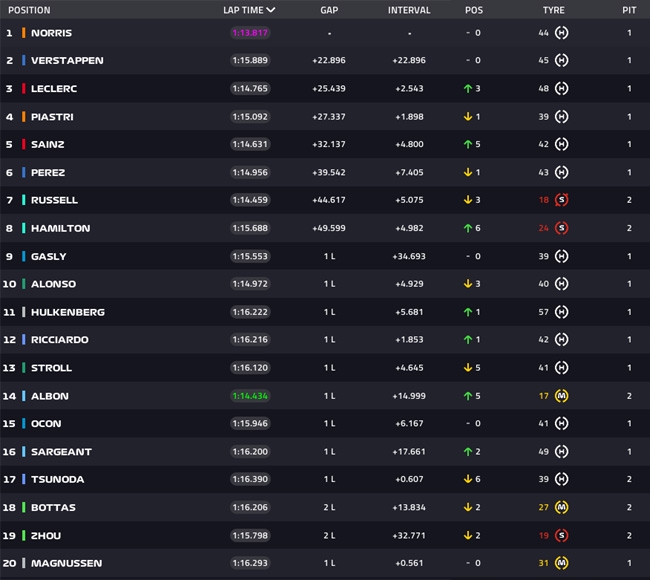Viewport: 650px width, 580px height.
Task: Click the GAP column header
Action: click(x=329, y=10)
